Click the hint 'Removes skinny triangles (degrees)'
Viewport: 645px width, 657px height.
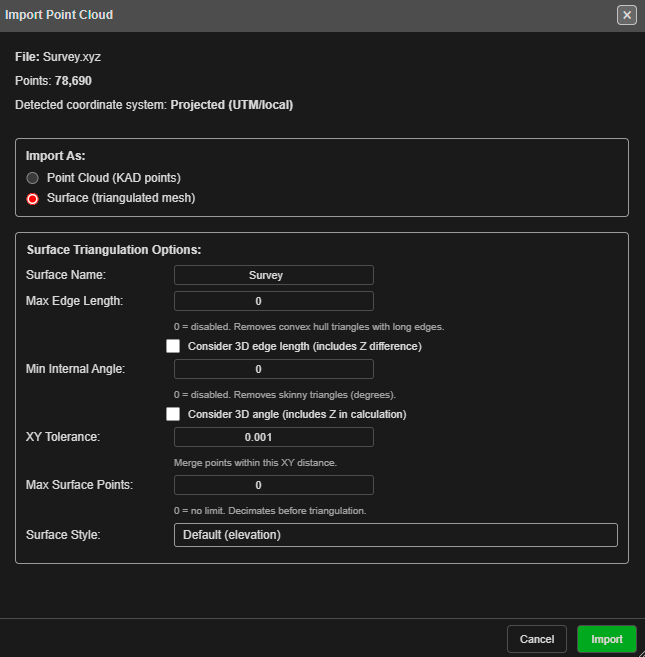coord(315,395)
